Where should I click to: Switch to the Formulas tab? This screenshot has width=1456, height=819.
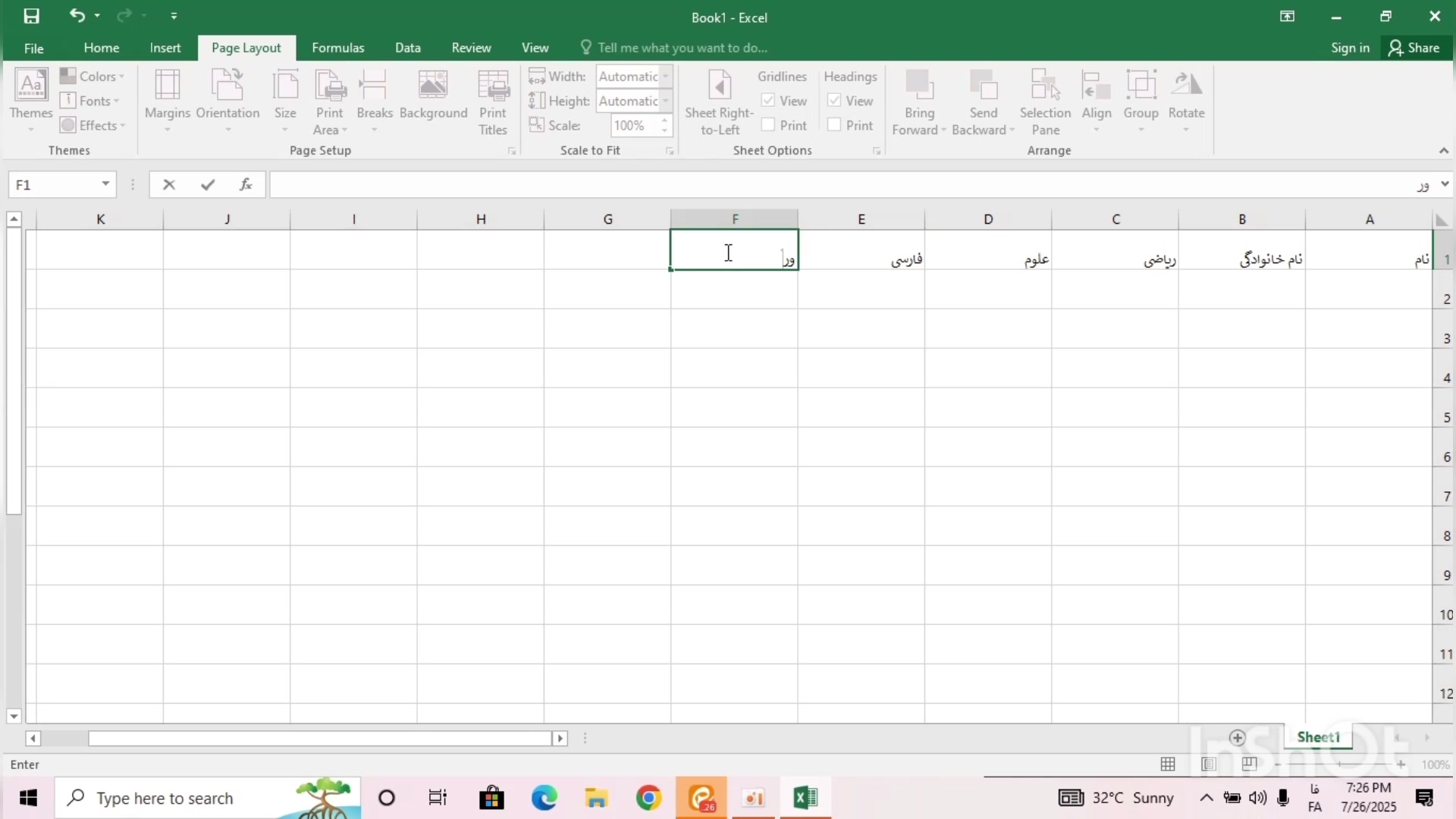tap(337, 48)
